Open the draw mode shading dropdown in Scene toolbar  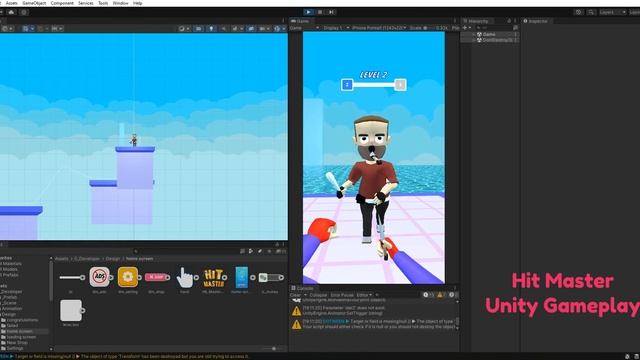183,29
